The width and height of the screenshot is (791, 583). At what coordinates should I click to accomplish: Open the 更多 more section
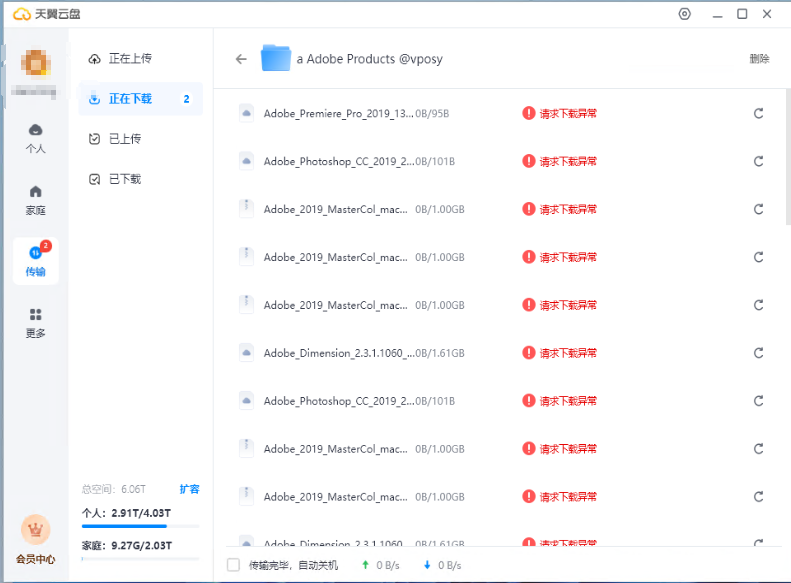point(35,323)
